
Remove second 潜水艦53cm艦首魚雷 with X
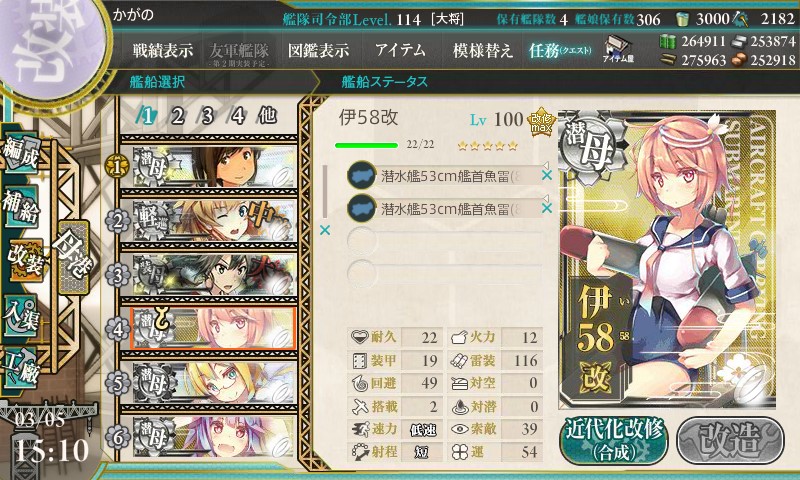pyautogui.click(x=546, y=208)
